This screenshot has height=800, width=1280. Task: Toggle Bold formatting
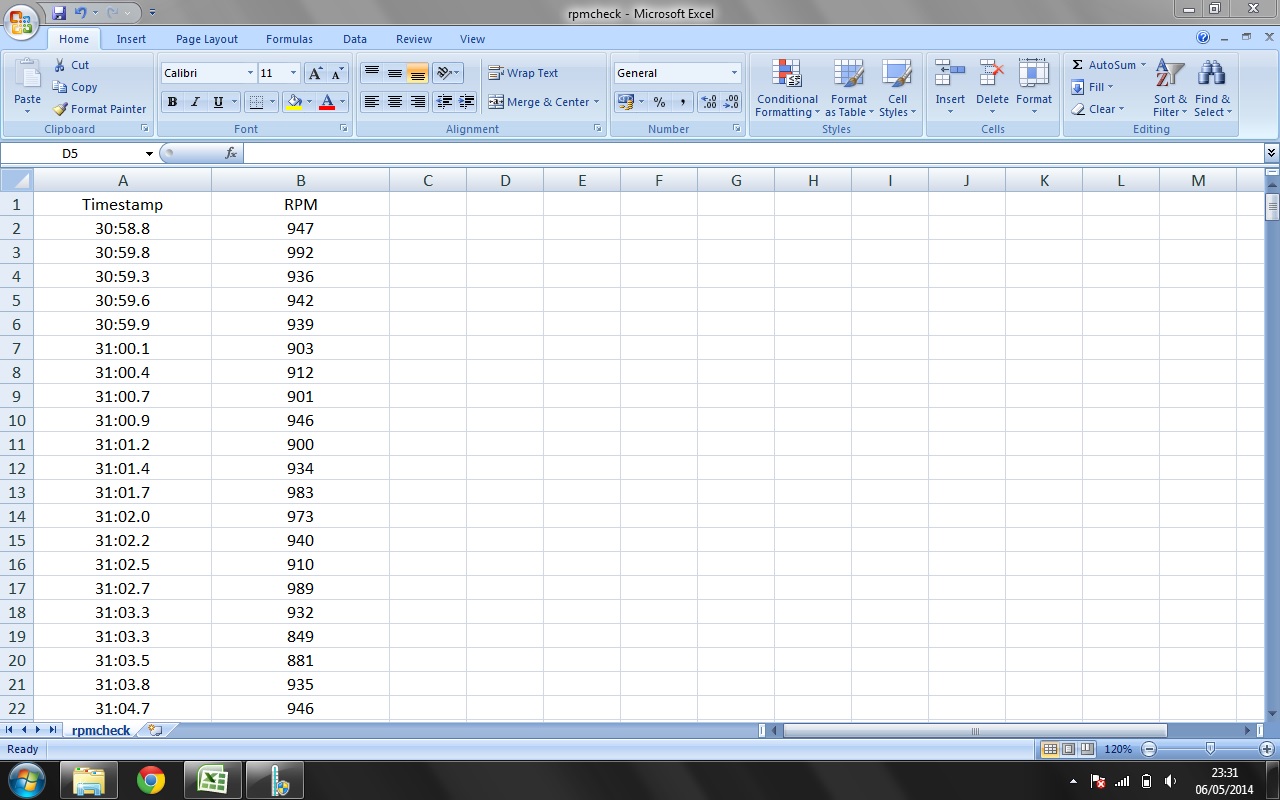pos(172,102)
